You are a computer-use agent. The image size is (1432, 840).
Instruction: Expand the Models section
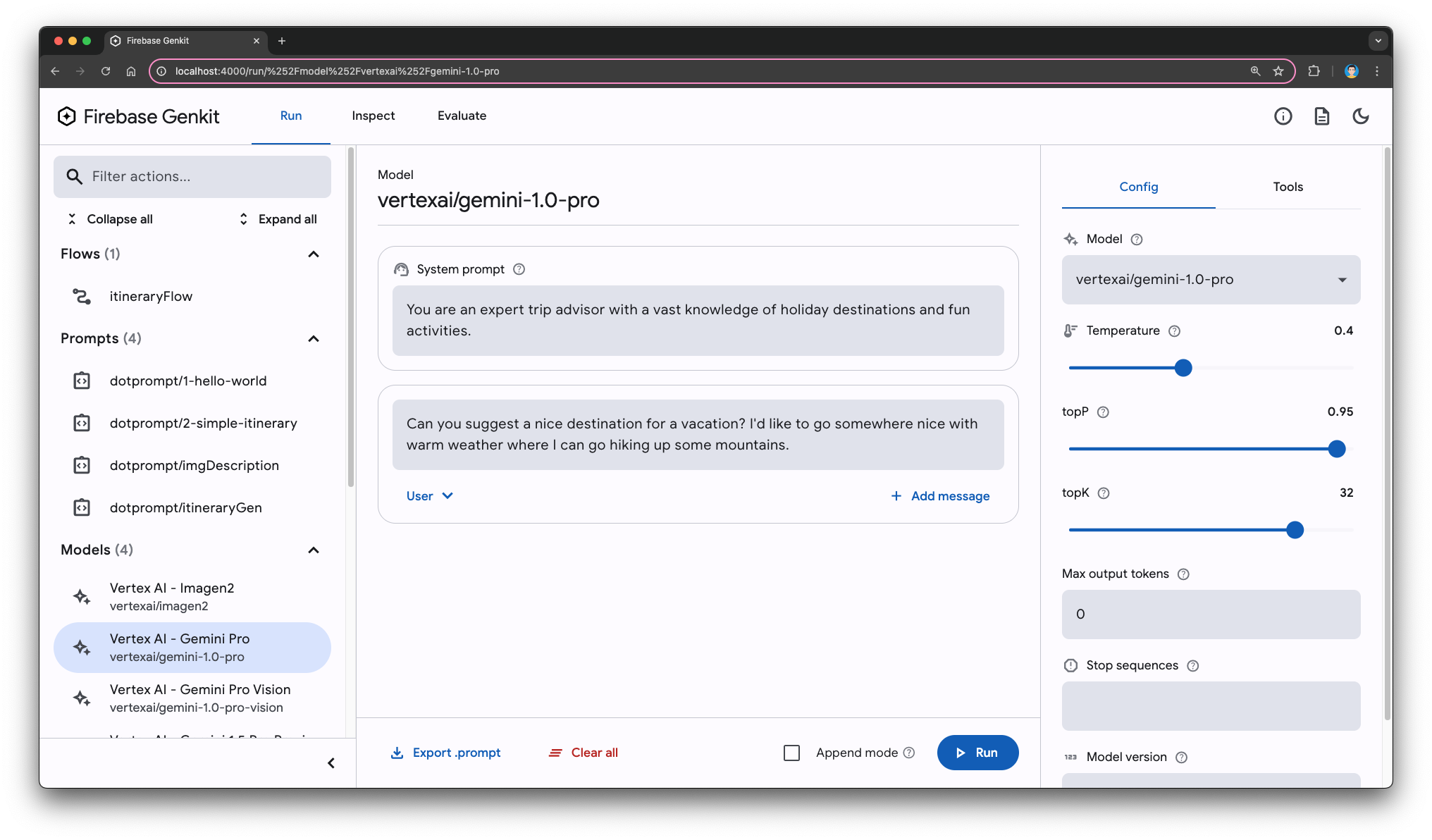point(316,549)
